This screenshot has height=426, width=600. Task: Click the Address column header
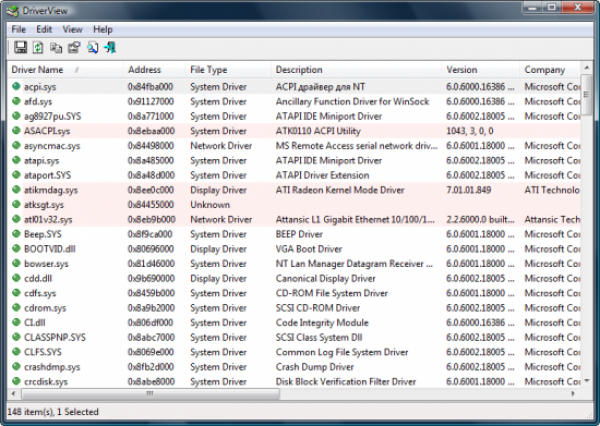(144, 70)
